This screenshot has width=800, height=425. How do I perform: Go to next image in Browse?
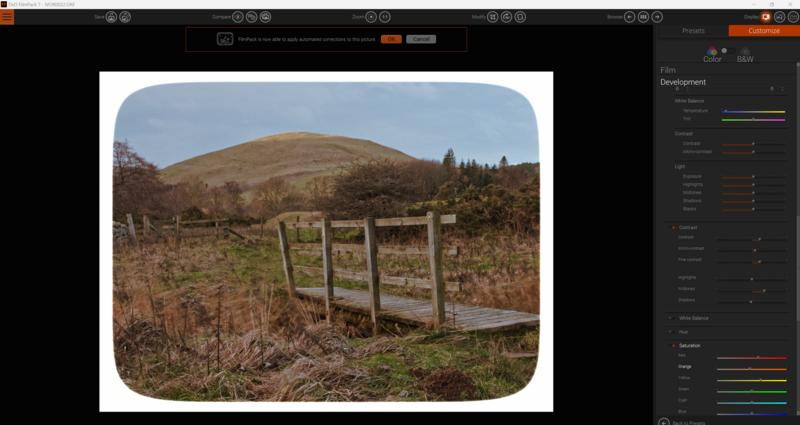click(x=658, y=17)
